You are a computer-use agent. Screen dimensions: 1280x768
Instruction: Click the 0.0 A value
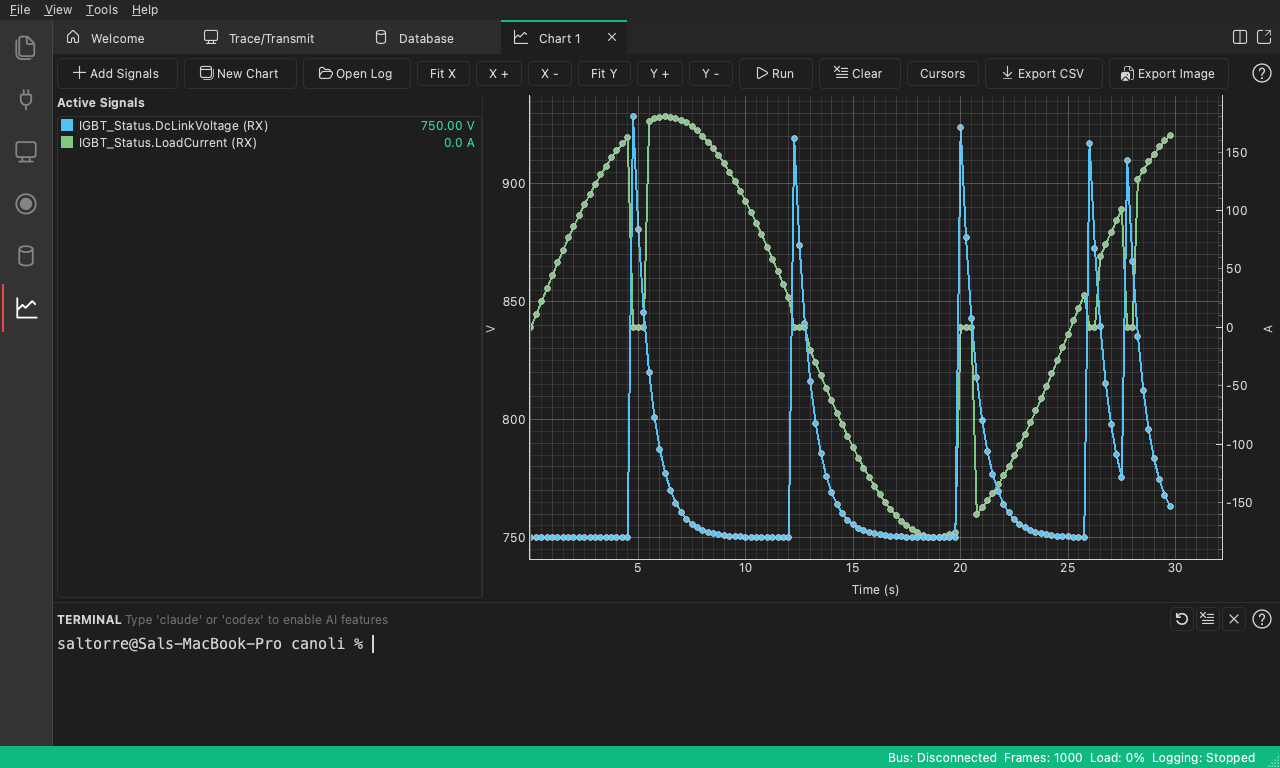[x=459, y=143]
